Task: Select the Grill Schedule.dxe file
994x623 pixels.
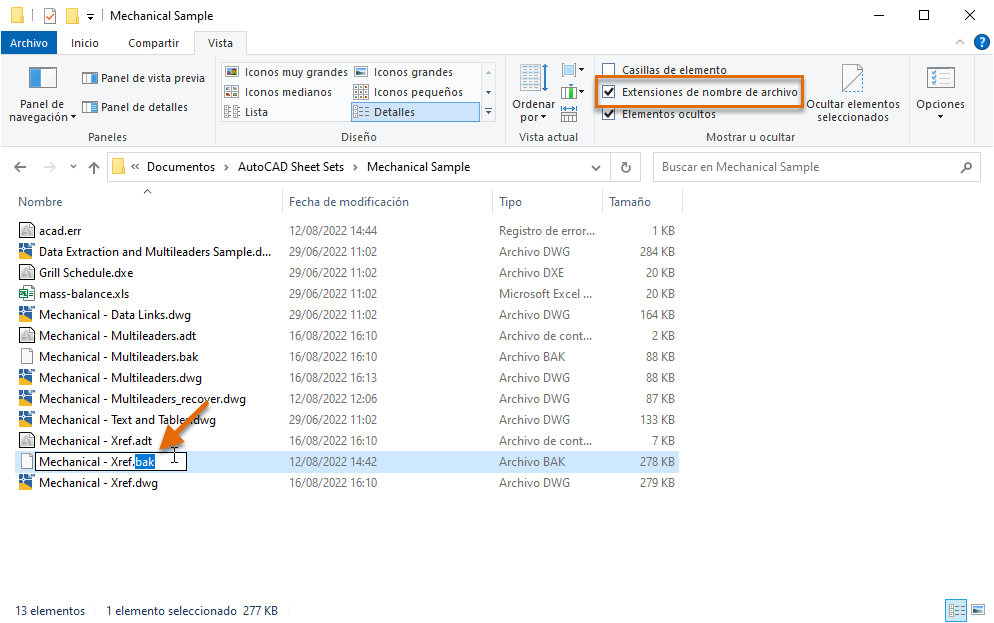Action: (86, 273)
